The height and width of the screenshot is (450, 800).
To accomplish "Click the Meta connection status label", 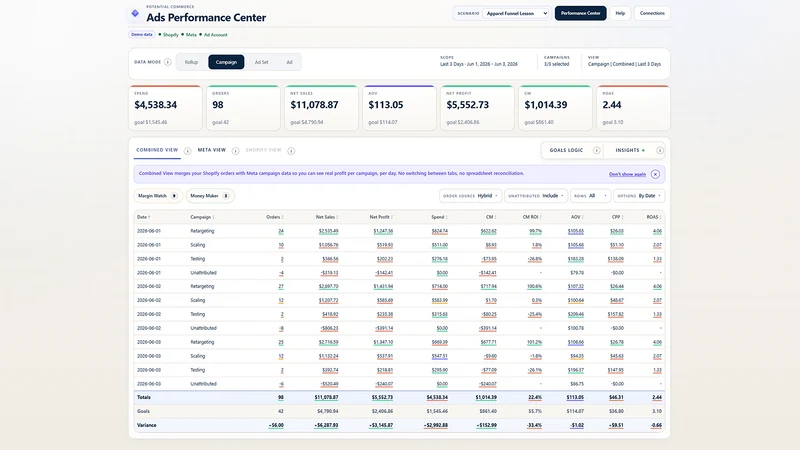I will [191, 35].
